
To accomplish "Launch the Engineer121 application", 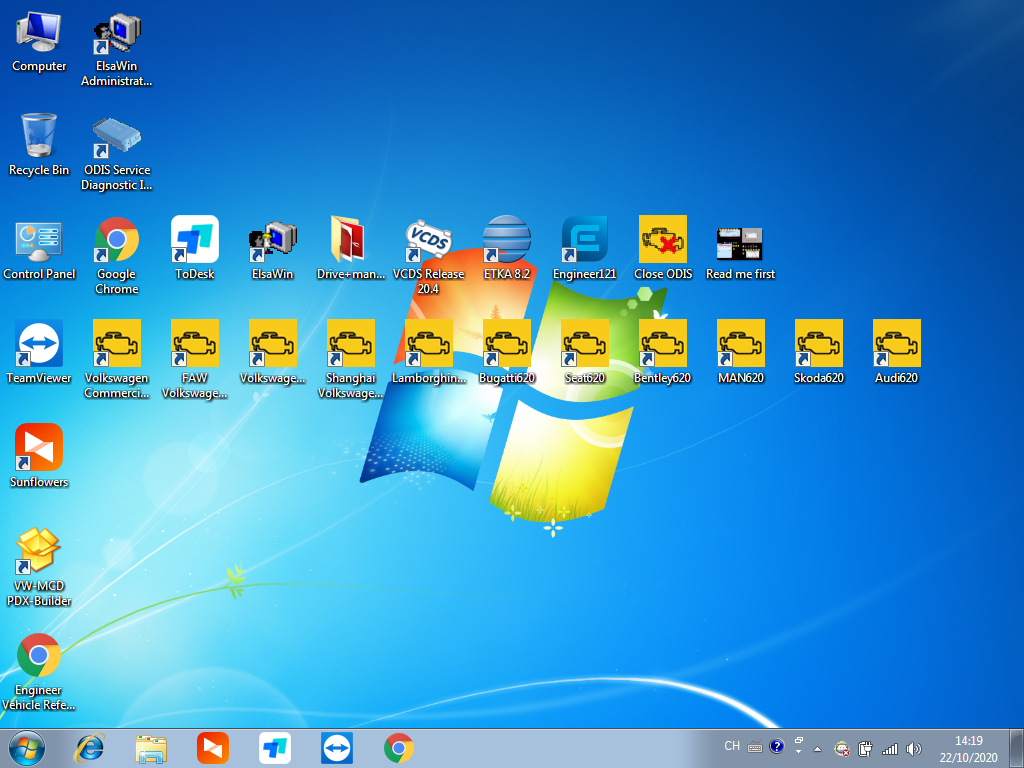I will click(x=584, y=240).
